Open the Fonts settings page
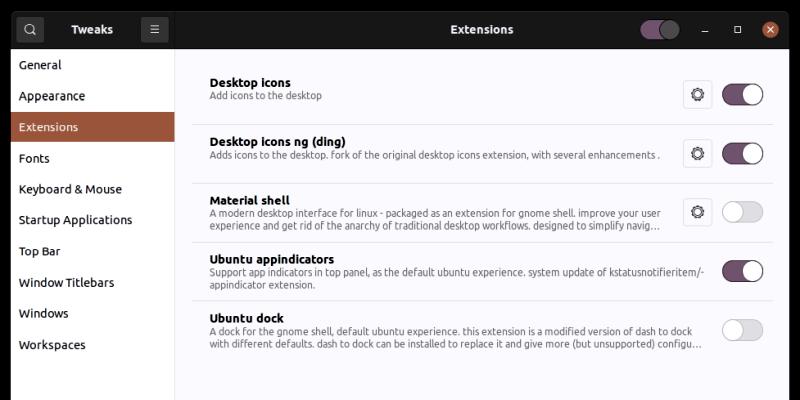This screenshot has width=800, height=400. tap(34, 158)
